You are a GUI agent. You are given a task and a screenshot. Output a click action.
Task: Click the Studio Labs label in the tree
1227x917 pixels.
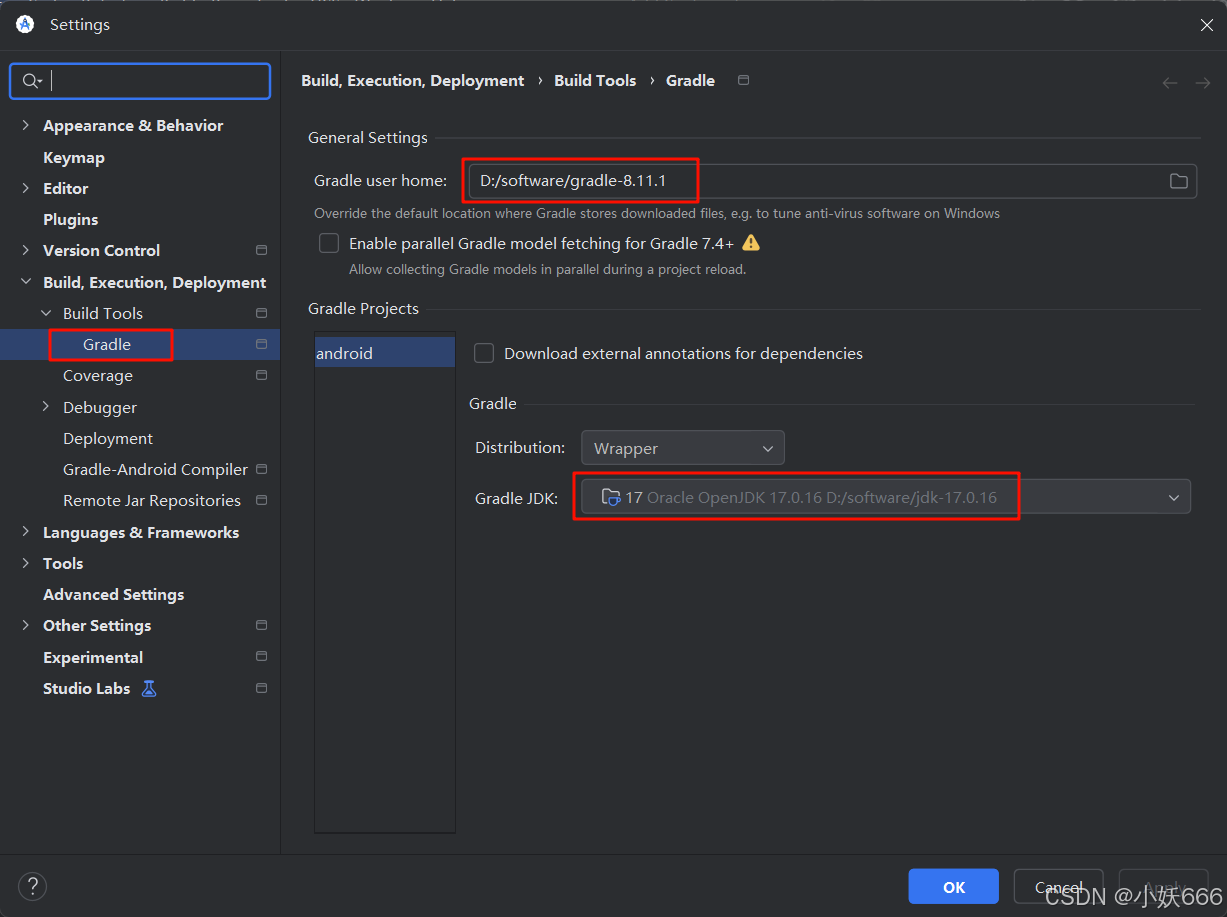[87, 688]
